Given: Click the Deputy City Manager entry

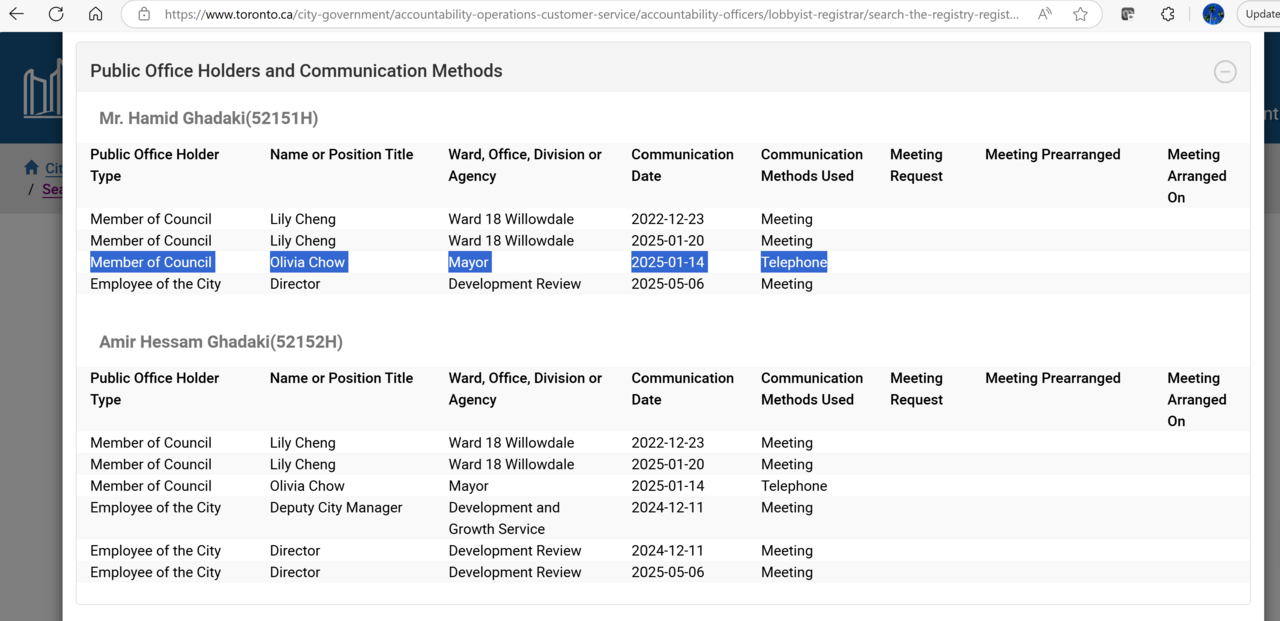Looking at the screenshot, I should point(336,508).
